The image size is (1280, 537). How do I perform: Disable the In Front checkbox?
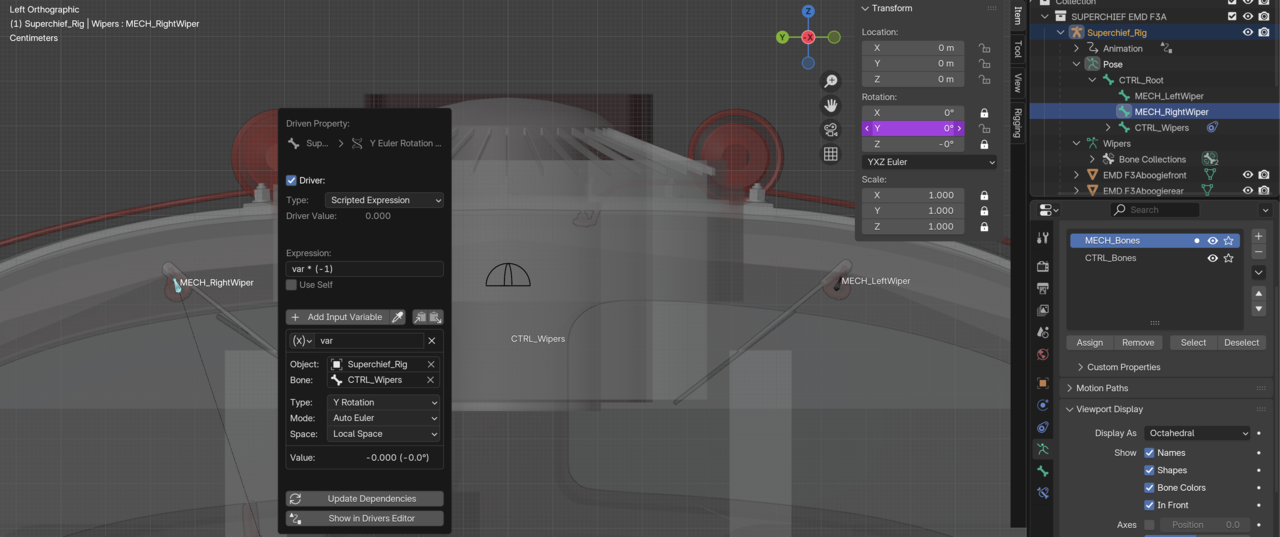pyautogui.click(x=1149, y=505)
